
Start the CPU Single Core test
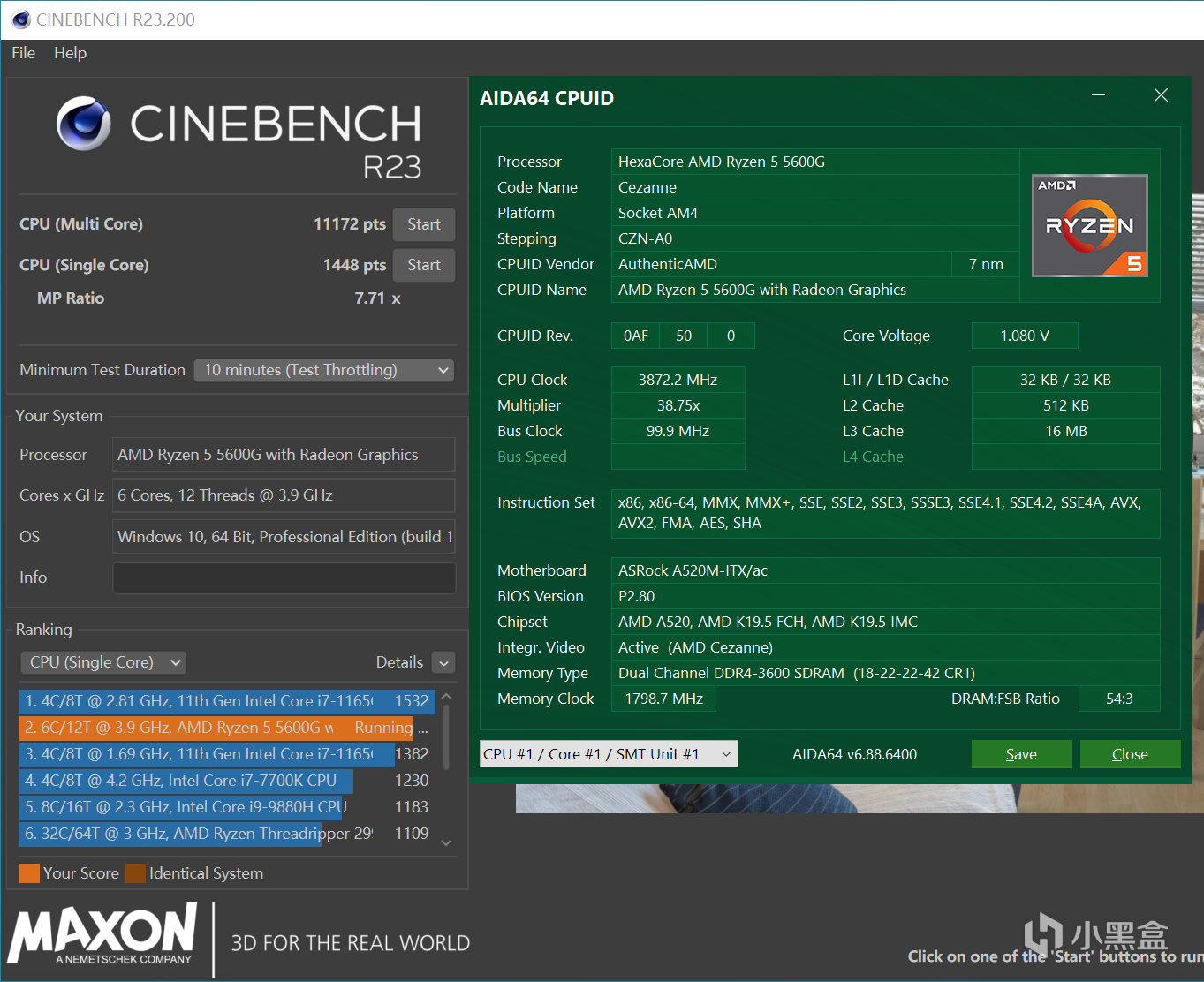click(x=424, y=265)
